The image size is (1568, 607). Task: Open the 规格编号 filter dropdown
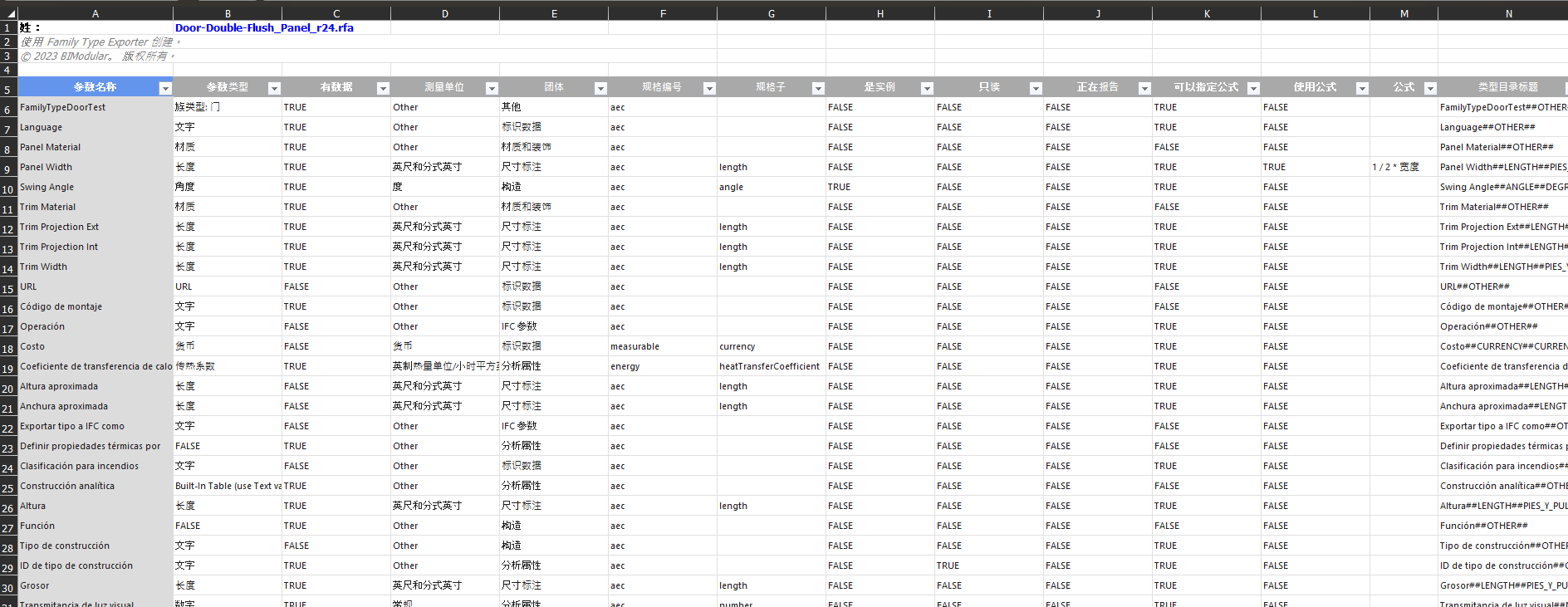pyautogui.click(x=709, y=88)
